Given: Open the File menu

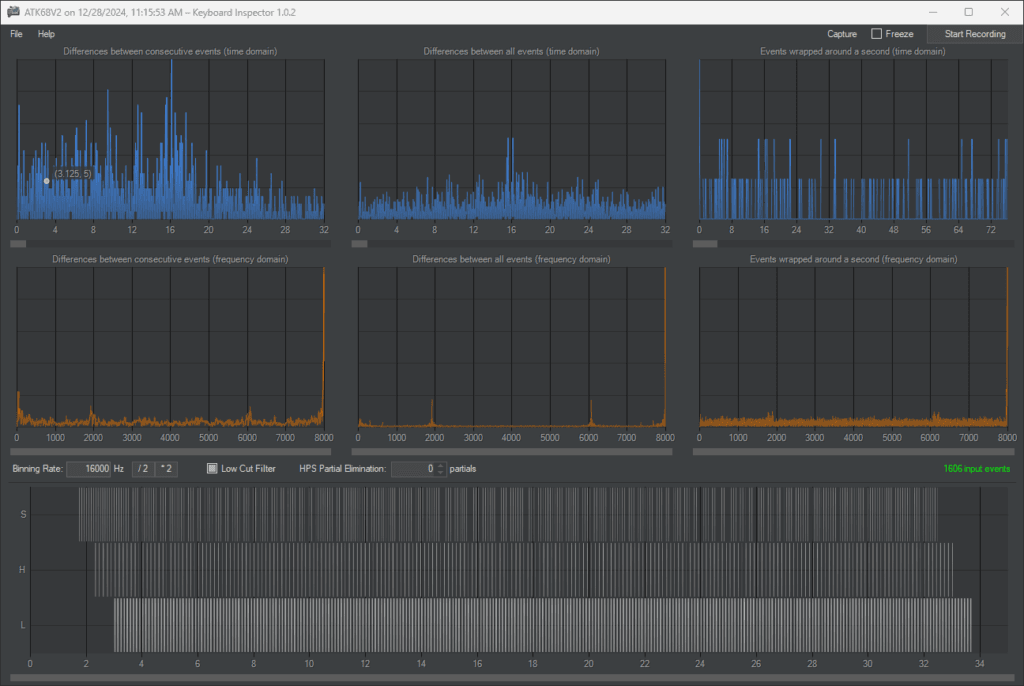Looking at the screenshot, I should coord(16,34).
